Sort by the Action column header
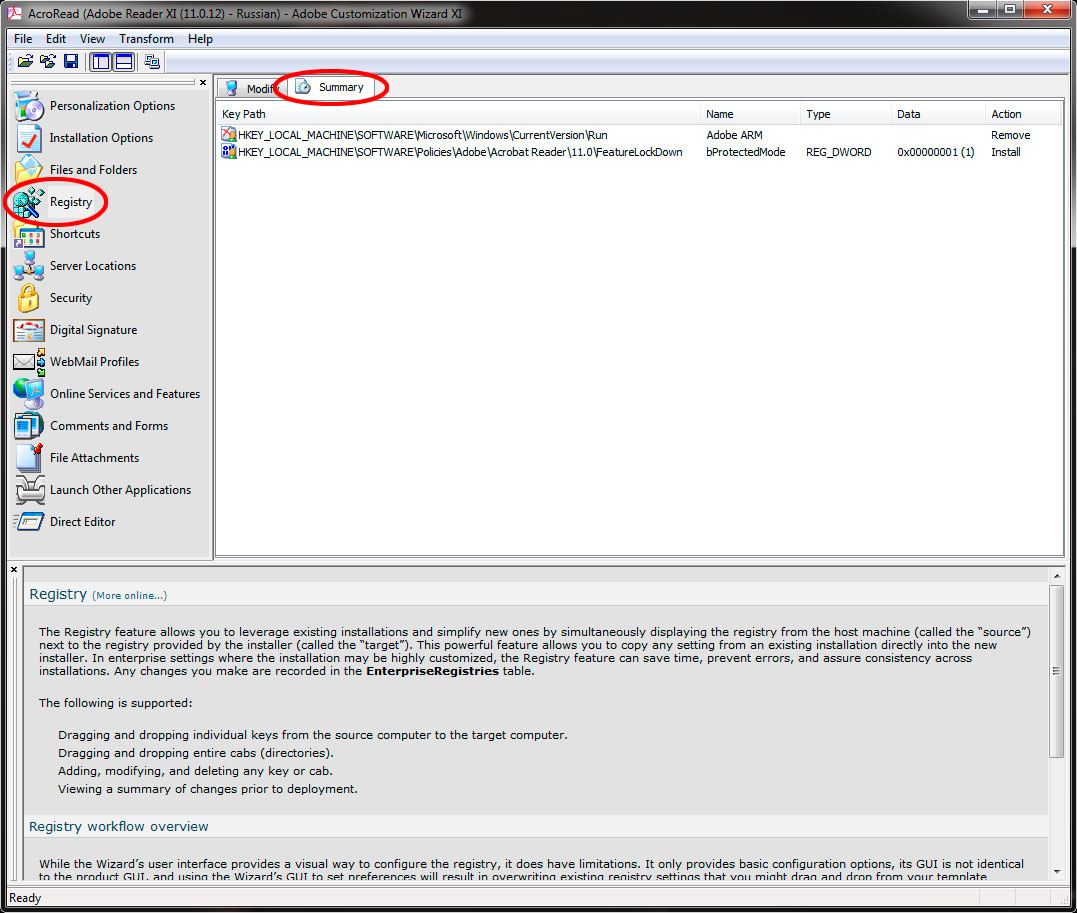 click(x=1023, y=114)
